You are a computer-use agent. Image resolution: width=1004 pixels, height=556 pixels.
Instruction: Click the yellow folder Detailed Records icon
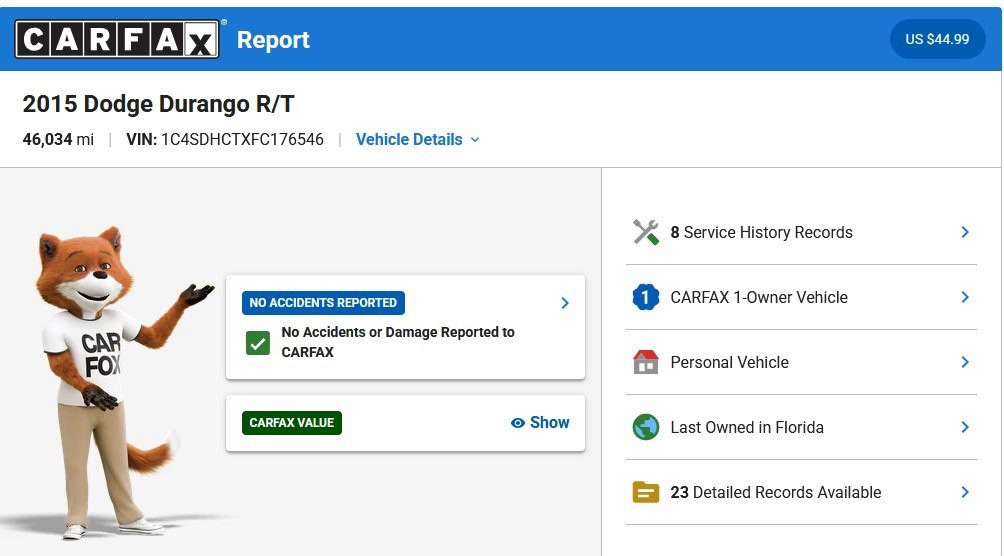point(645,492)
